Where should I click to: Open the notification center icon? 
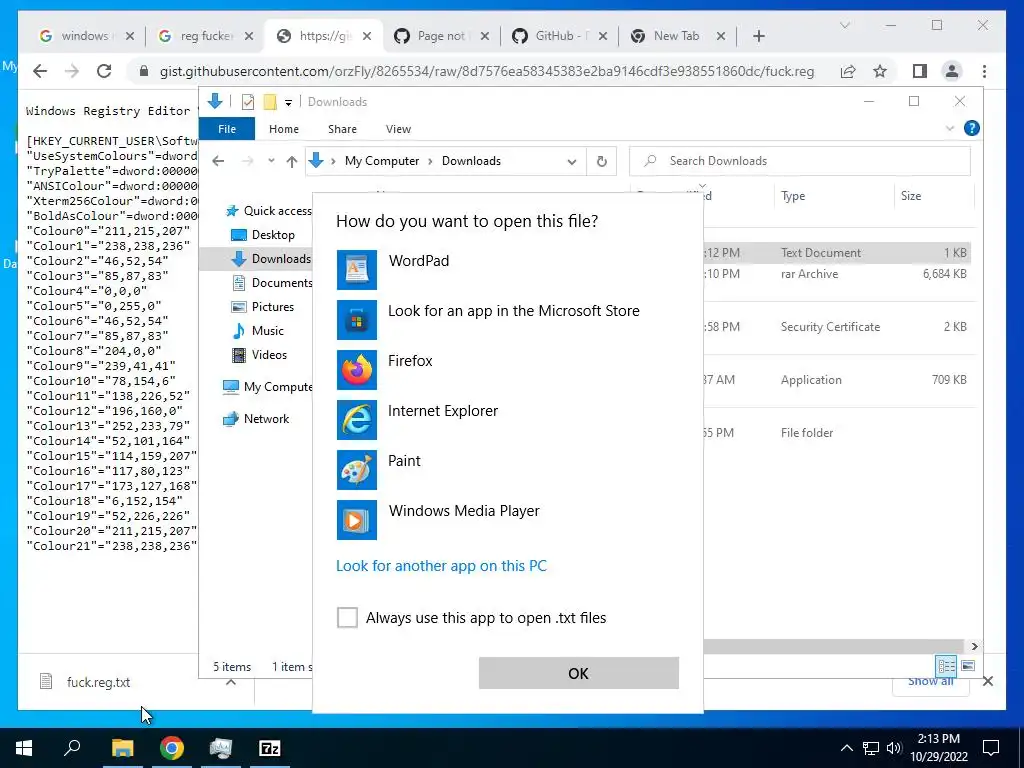tap(991, 748)
